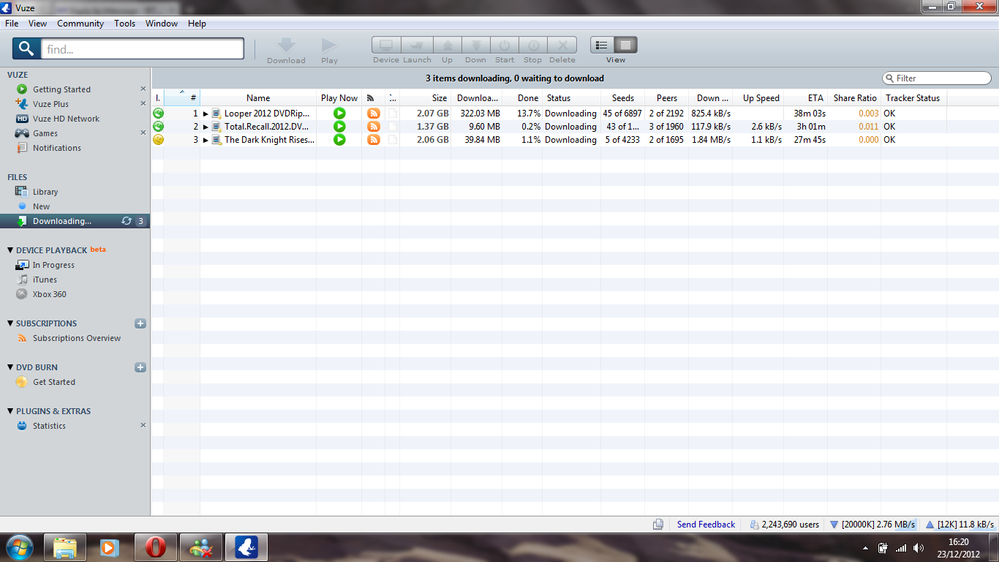
Task: Open the Window menu
Action: pyautogui.click(x=161, y=24)
